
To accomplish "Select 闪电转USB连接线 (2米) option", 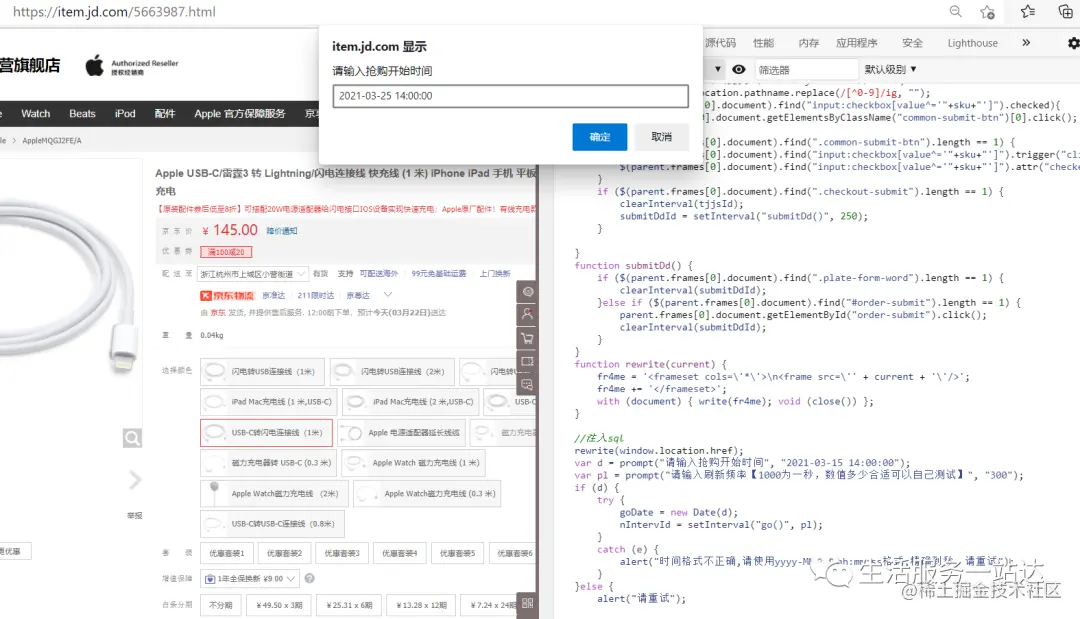I will [392, 372].
